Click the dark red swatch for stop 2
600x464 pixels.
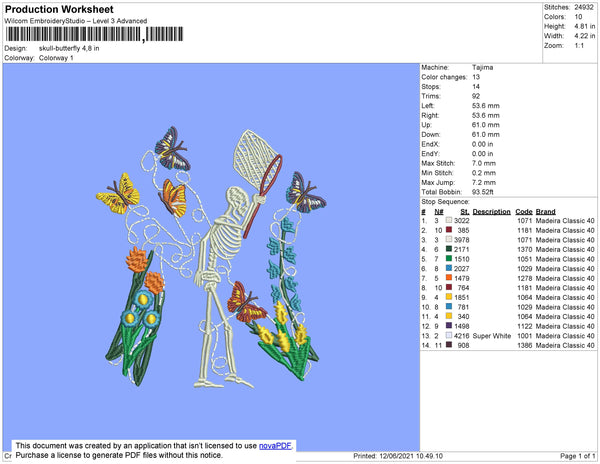[449, 230]
